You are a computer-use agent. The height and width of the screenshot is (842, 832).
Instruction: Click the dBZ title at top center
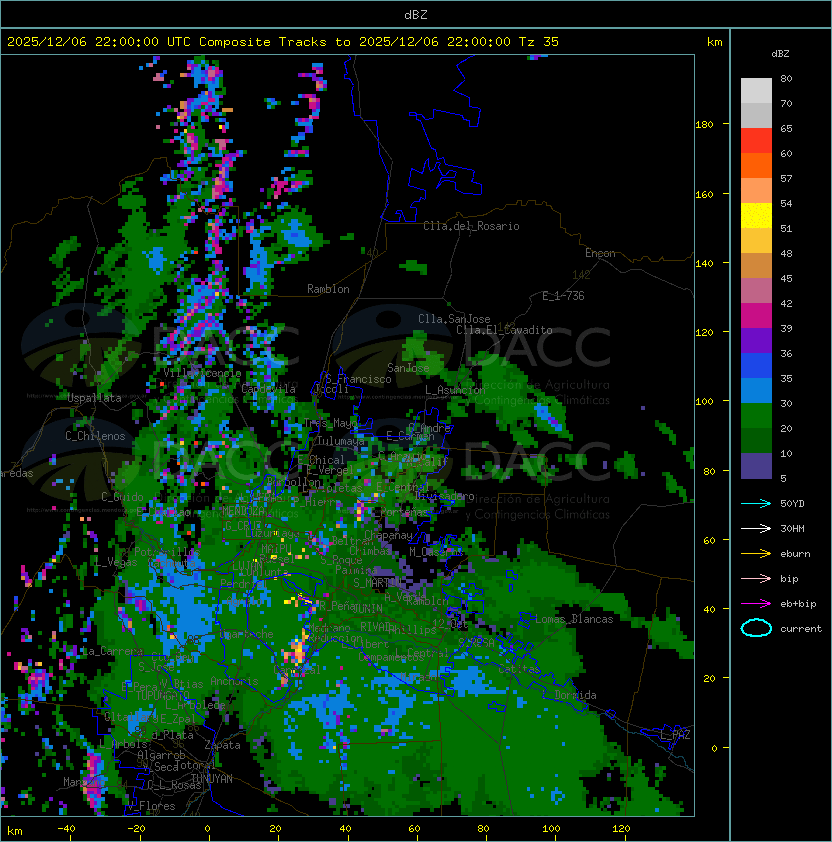(416, 15)
